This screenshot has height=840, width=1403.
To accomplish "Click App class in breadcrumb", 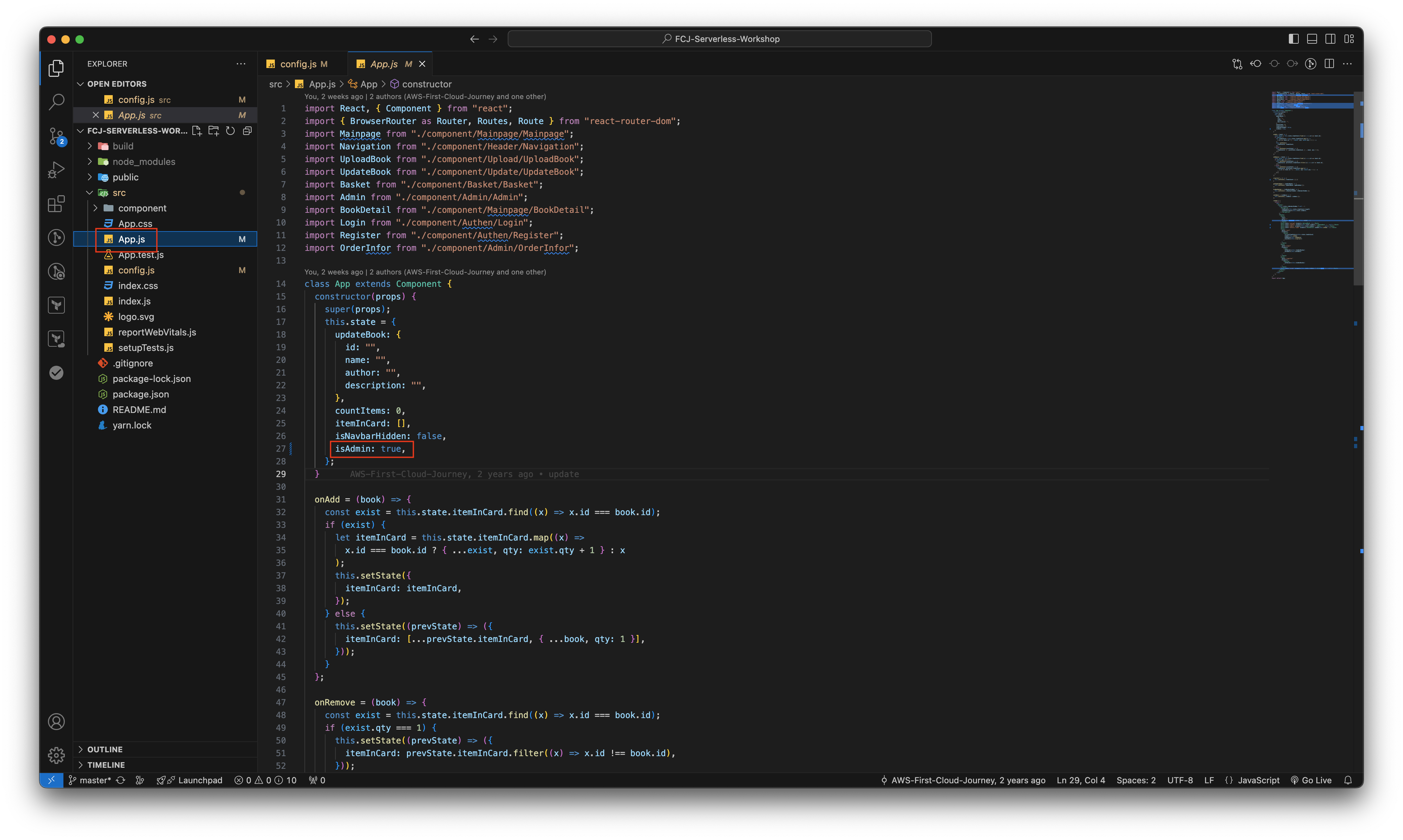I will point(363,84).
